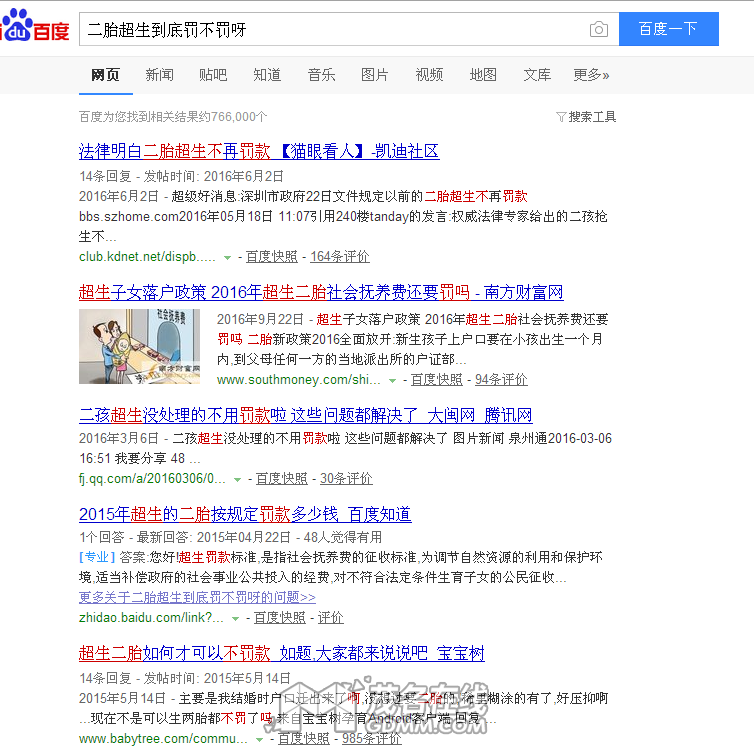Open 94条评价 link
754x747 pixels.
point(502,380)
